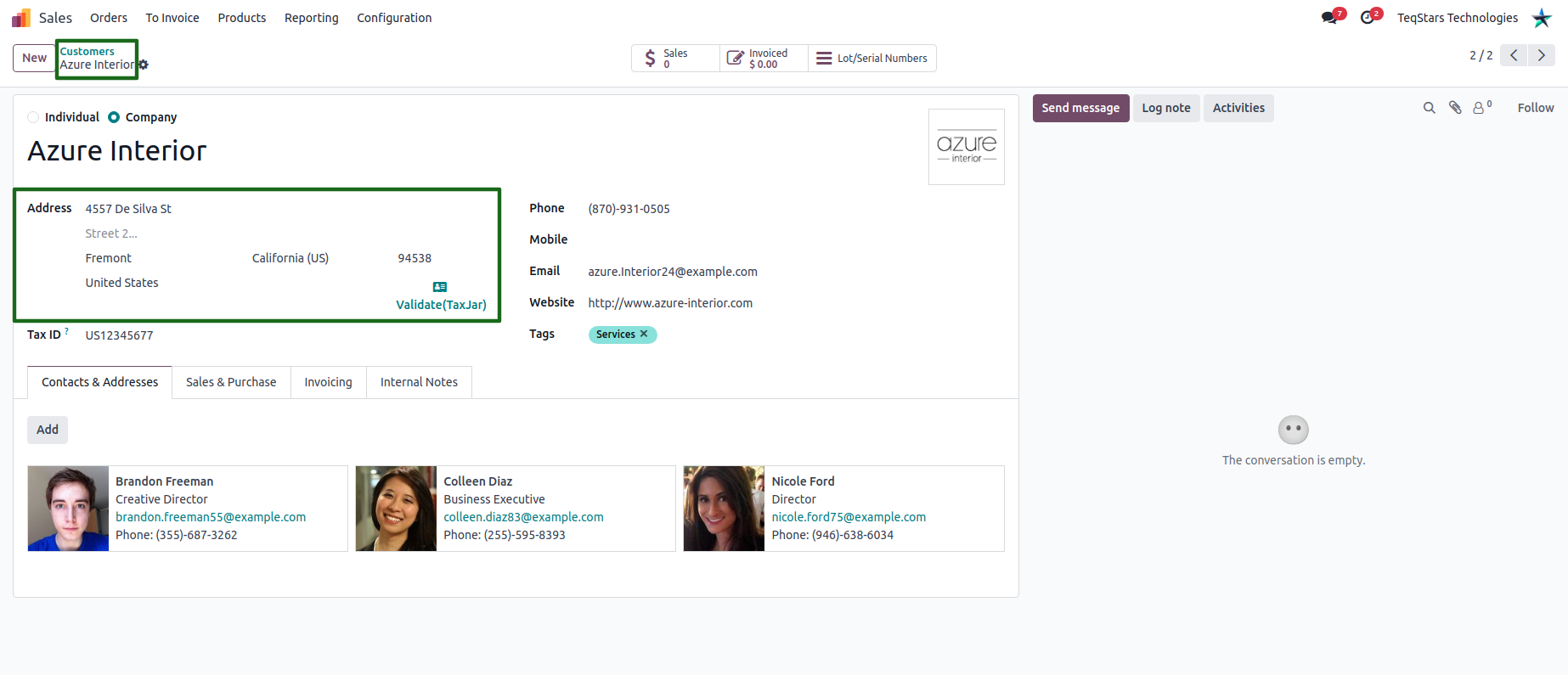1568x675 pixels.
Task: Open the gear actions menu beside Azure Interior
Action: pyautogui.click(x=144, y=65)
